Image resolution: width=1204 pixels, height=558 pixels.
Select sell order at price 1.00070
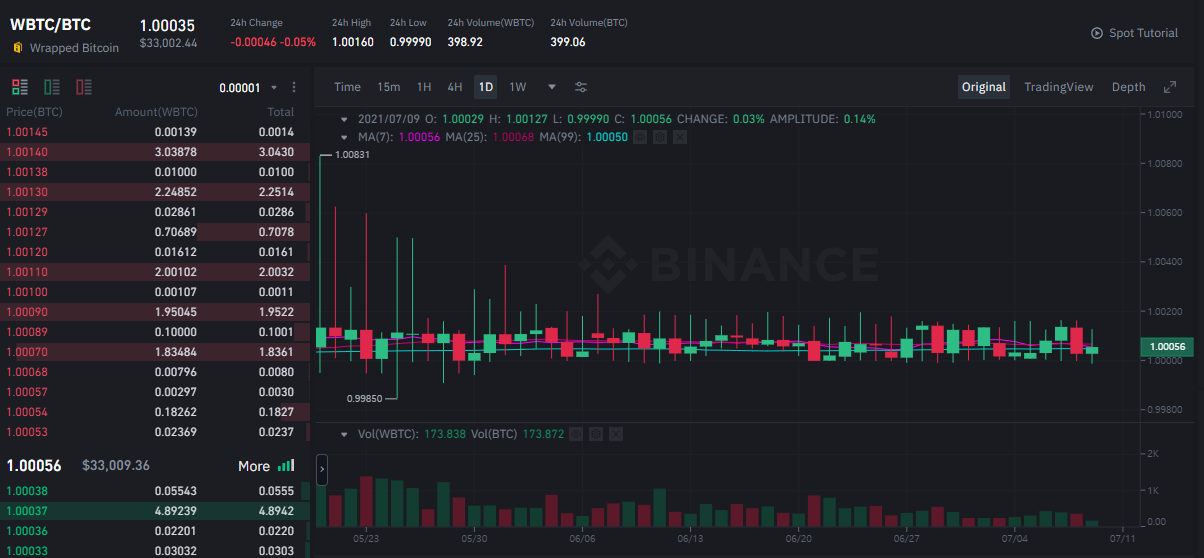(x=155, y=352)
